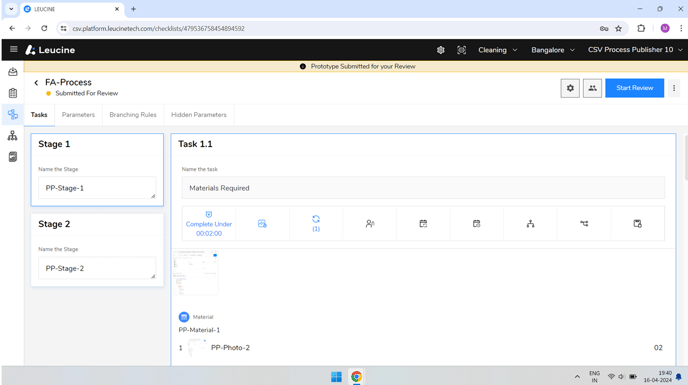Select the Stage 2 card heading
Viewport: 688px width, 385px height.
point(54,224)
